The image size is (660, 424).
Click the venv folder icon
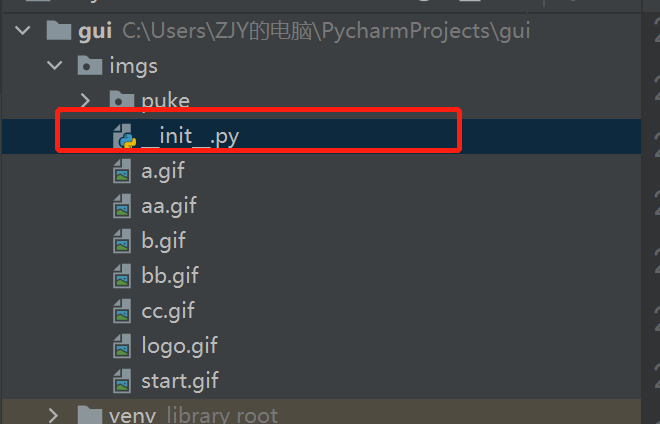[x=90, y=415]
